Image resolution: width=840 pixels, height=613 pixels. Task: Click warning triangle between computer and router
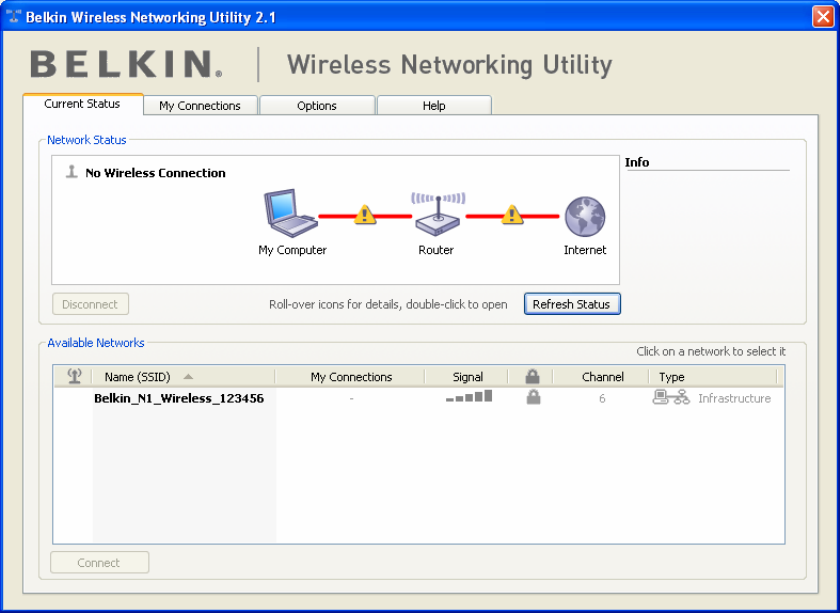(365, 215)
